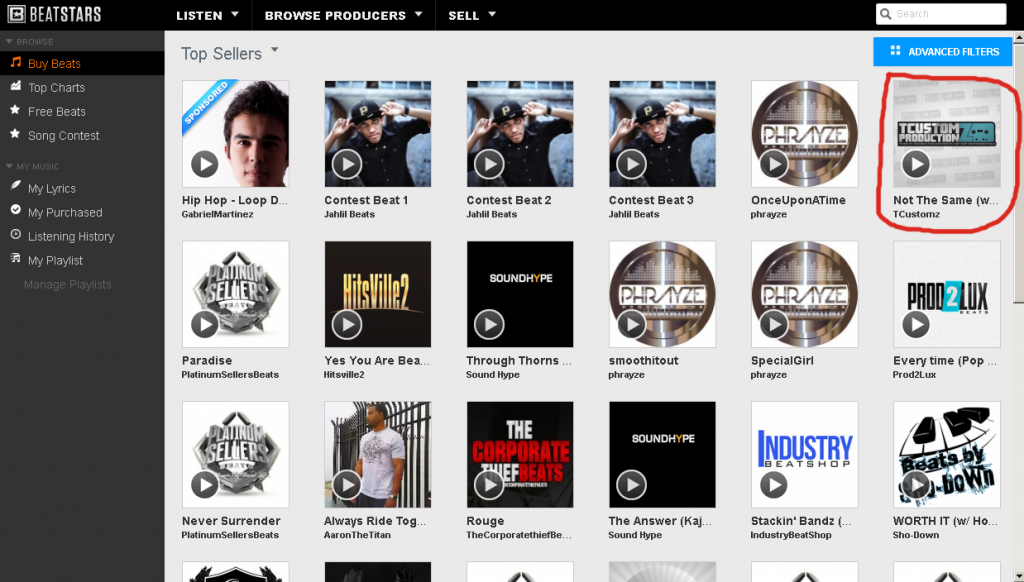Image resolution: width=1024 pixels, height=582 pixels.
Task: Open Listening History
Action: click(71, 236)
